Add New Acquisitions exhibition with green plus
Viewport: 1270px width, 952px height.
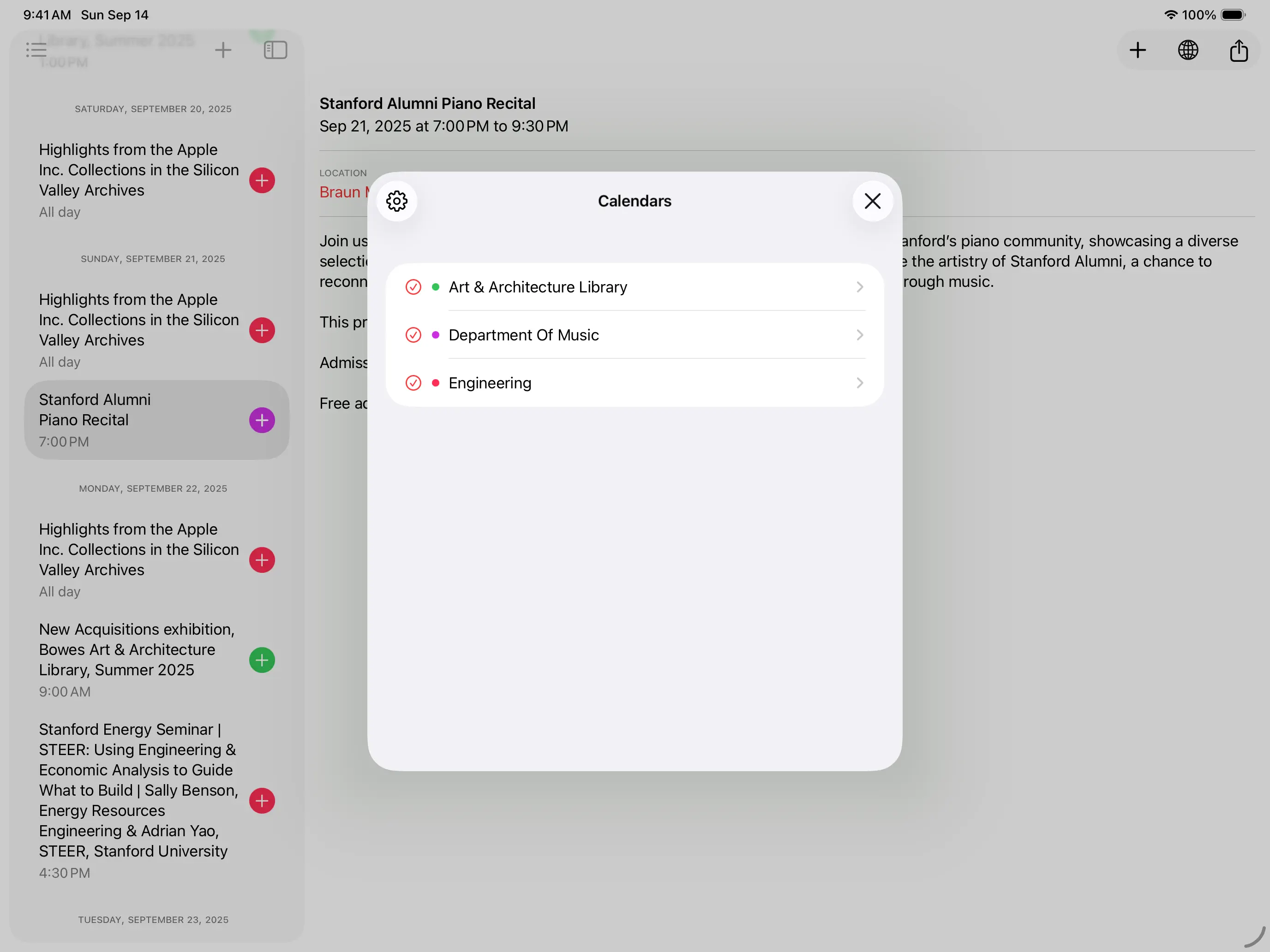point(262,660)
